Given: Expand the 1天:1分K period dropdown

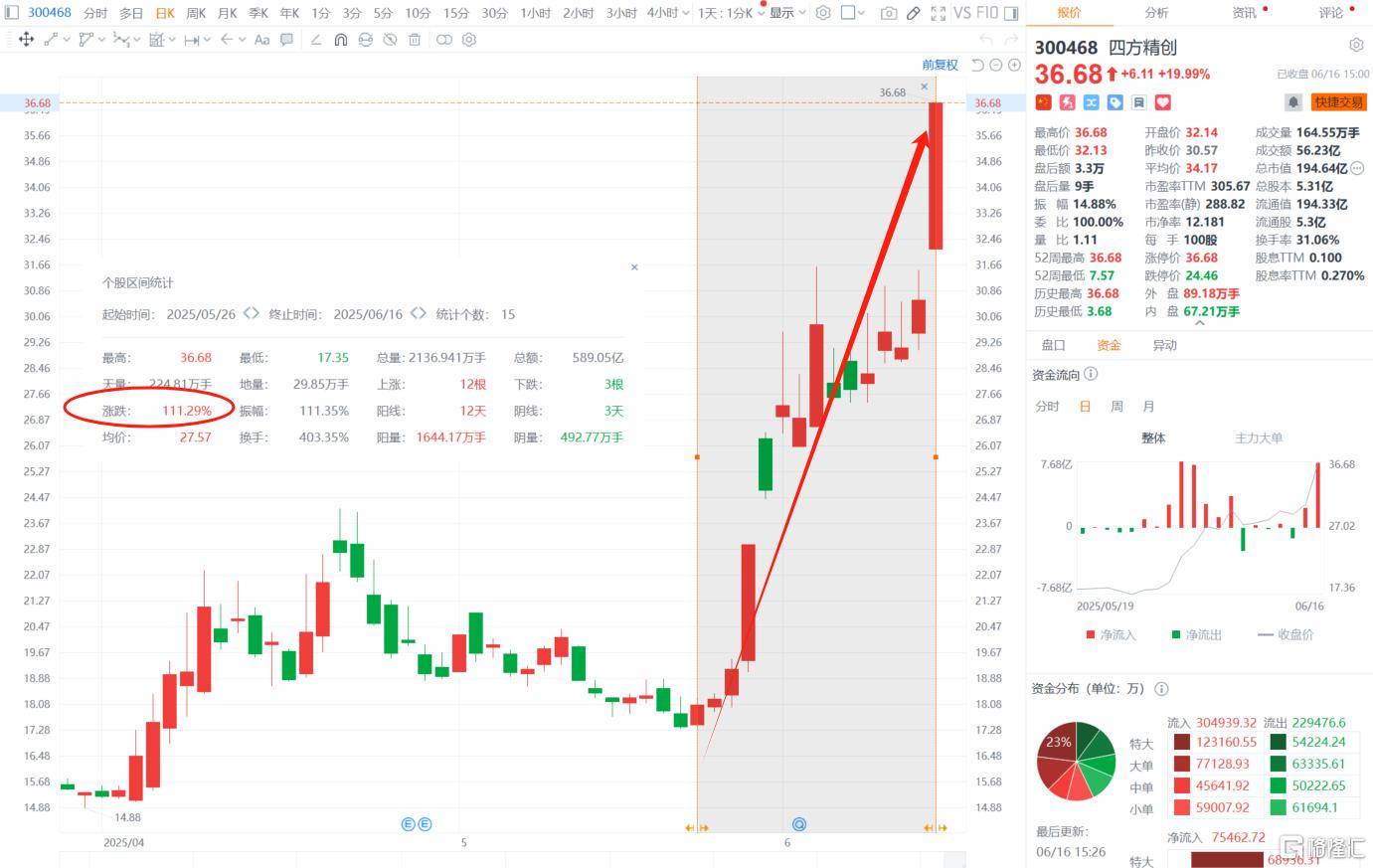Looking at the screenshot, I should pyautogui.click(x=761, y=13).
